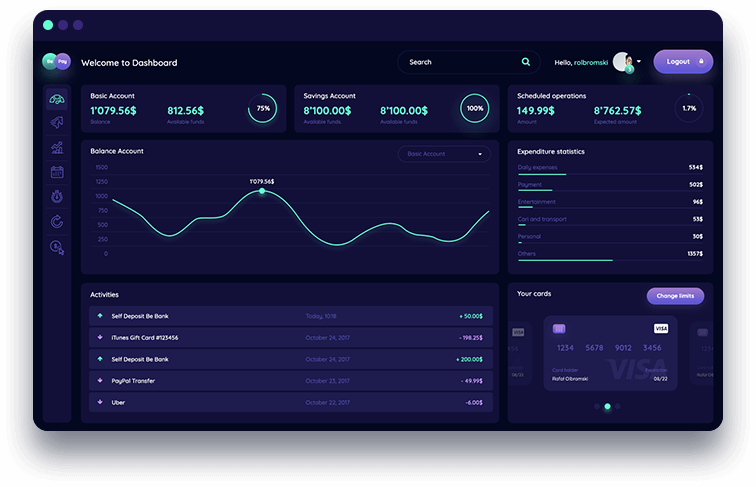Open the growth chart sidebar icon
The image size is (756, 487).
[57, 147]
